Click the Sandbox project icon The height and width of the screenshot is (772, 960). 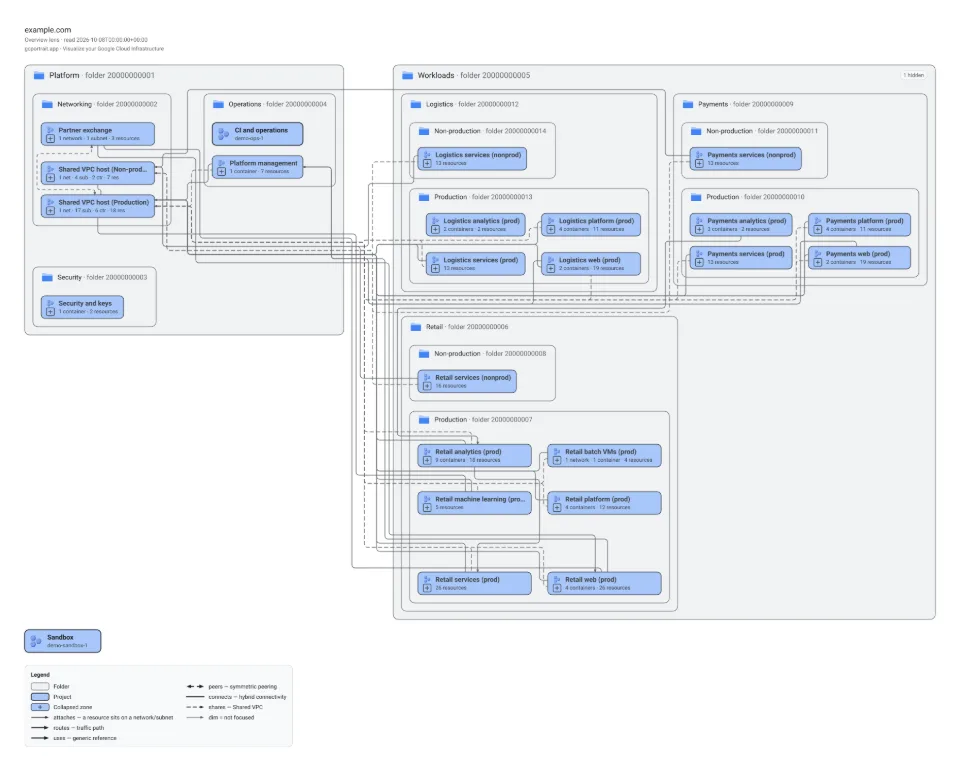coord(36,641)
